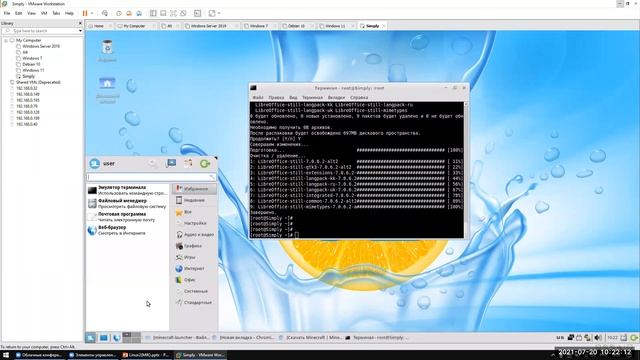
Task: Select the Офис category in the start menu
Action: point(194,280)
